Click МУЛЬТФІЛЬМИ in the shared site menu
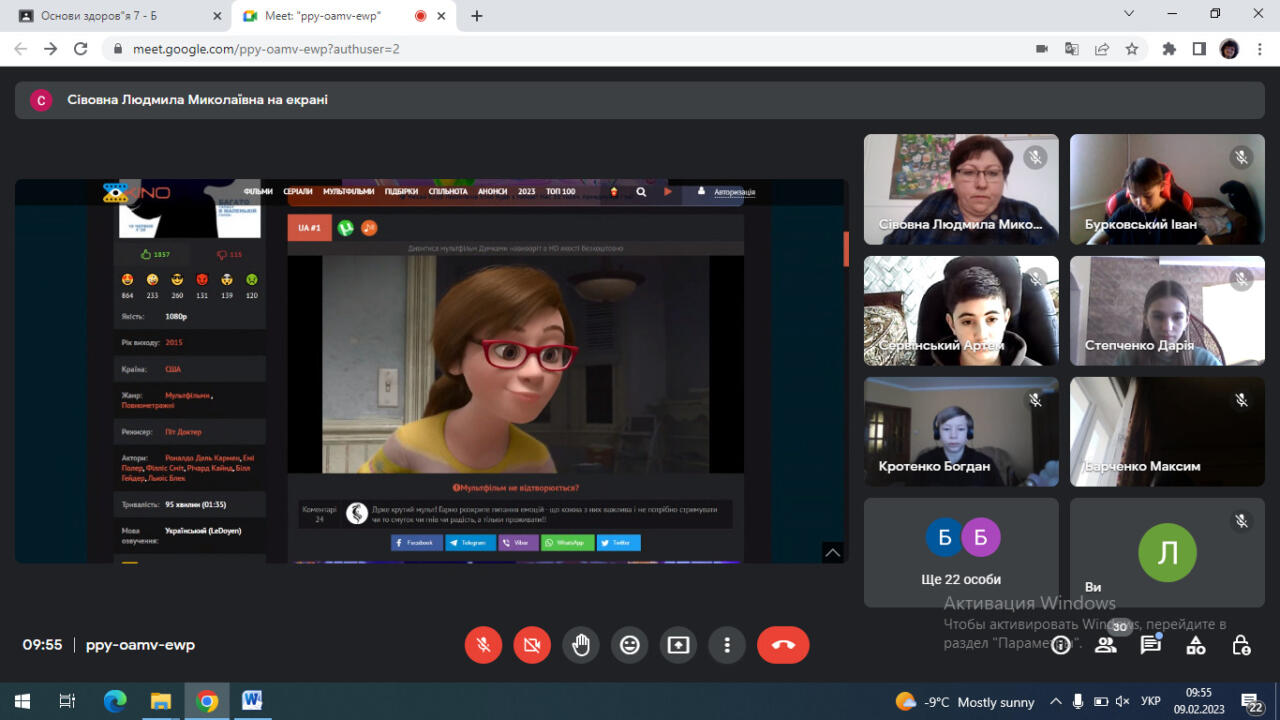The image size is (1280, 720). 348,192
